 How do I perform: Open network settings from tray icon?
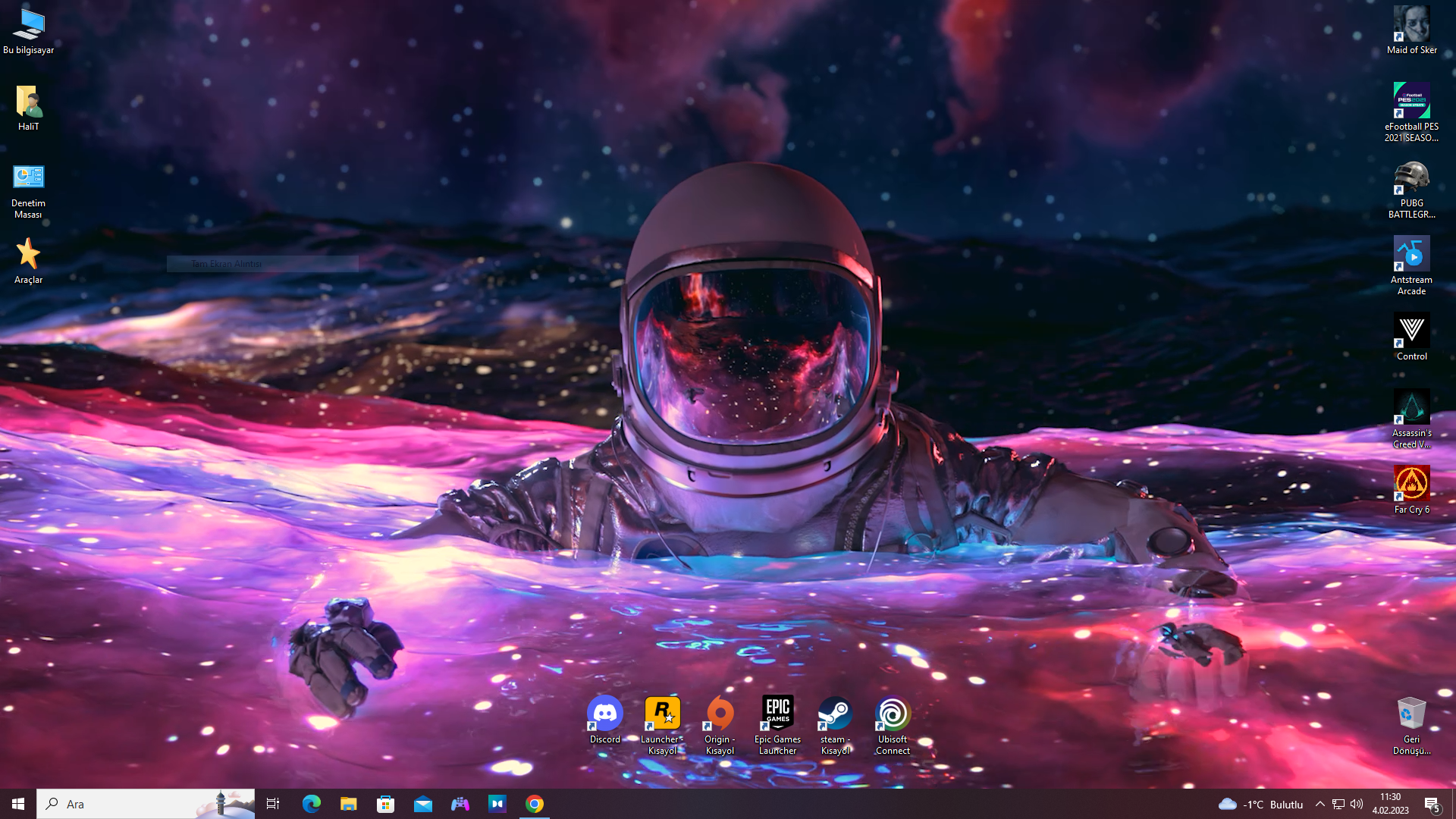pos(1338,804)
